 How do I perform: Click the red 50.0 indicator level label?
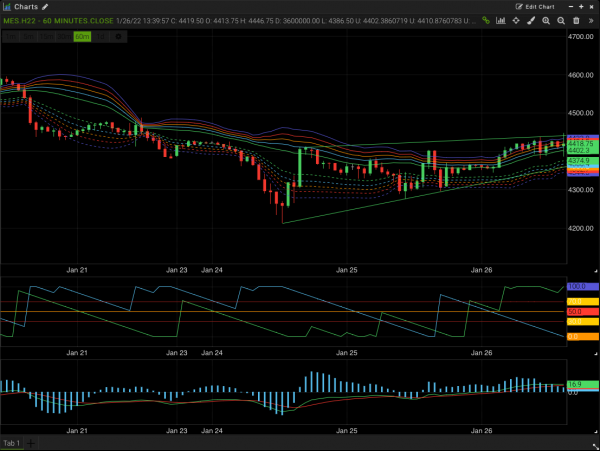[x=583, y=312]
